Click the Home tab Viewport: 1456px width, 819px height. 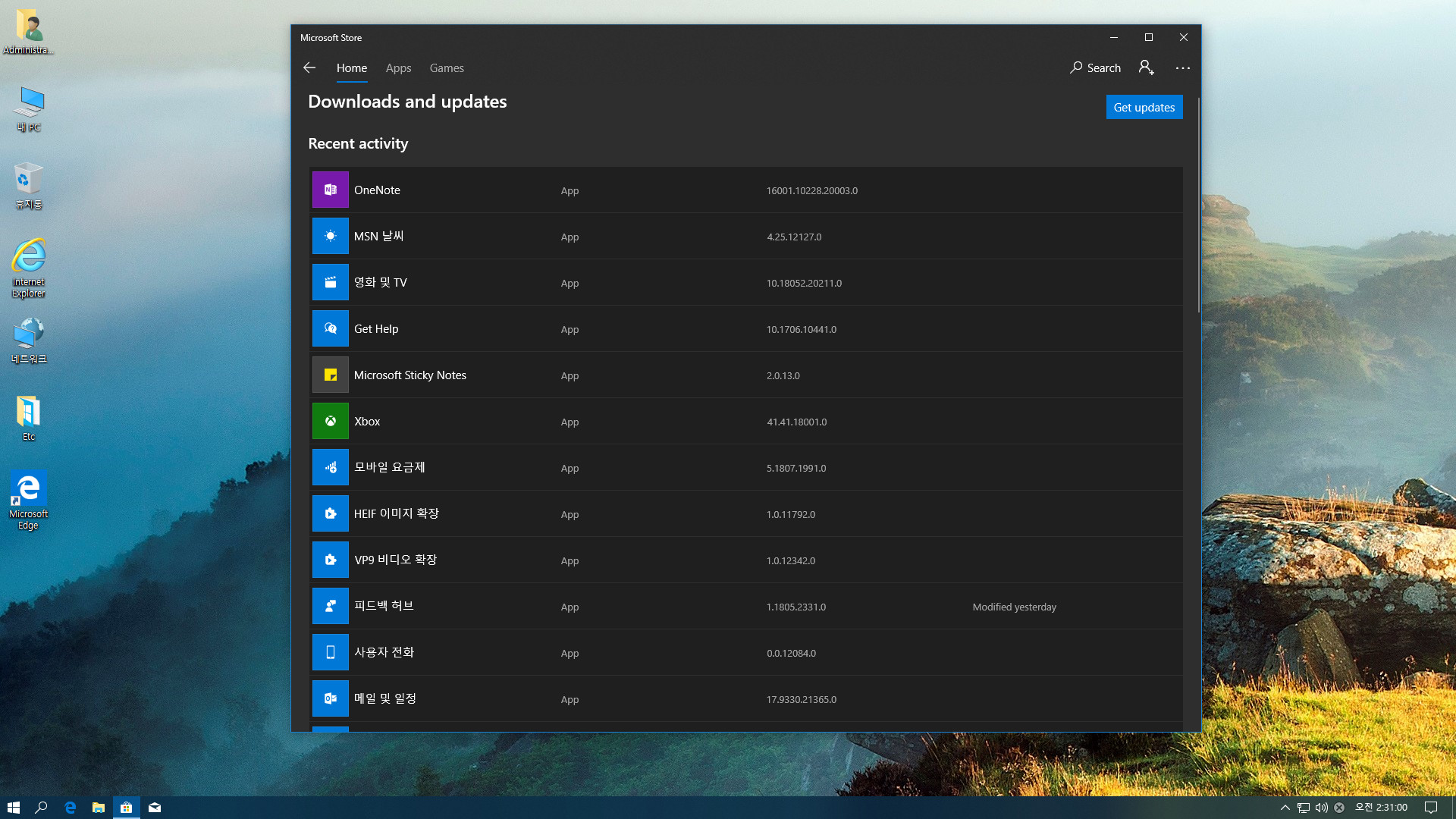pos(351,67)
